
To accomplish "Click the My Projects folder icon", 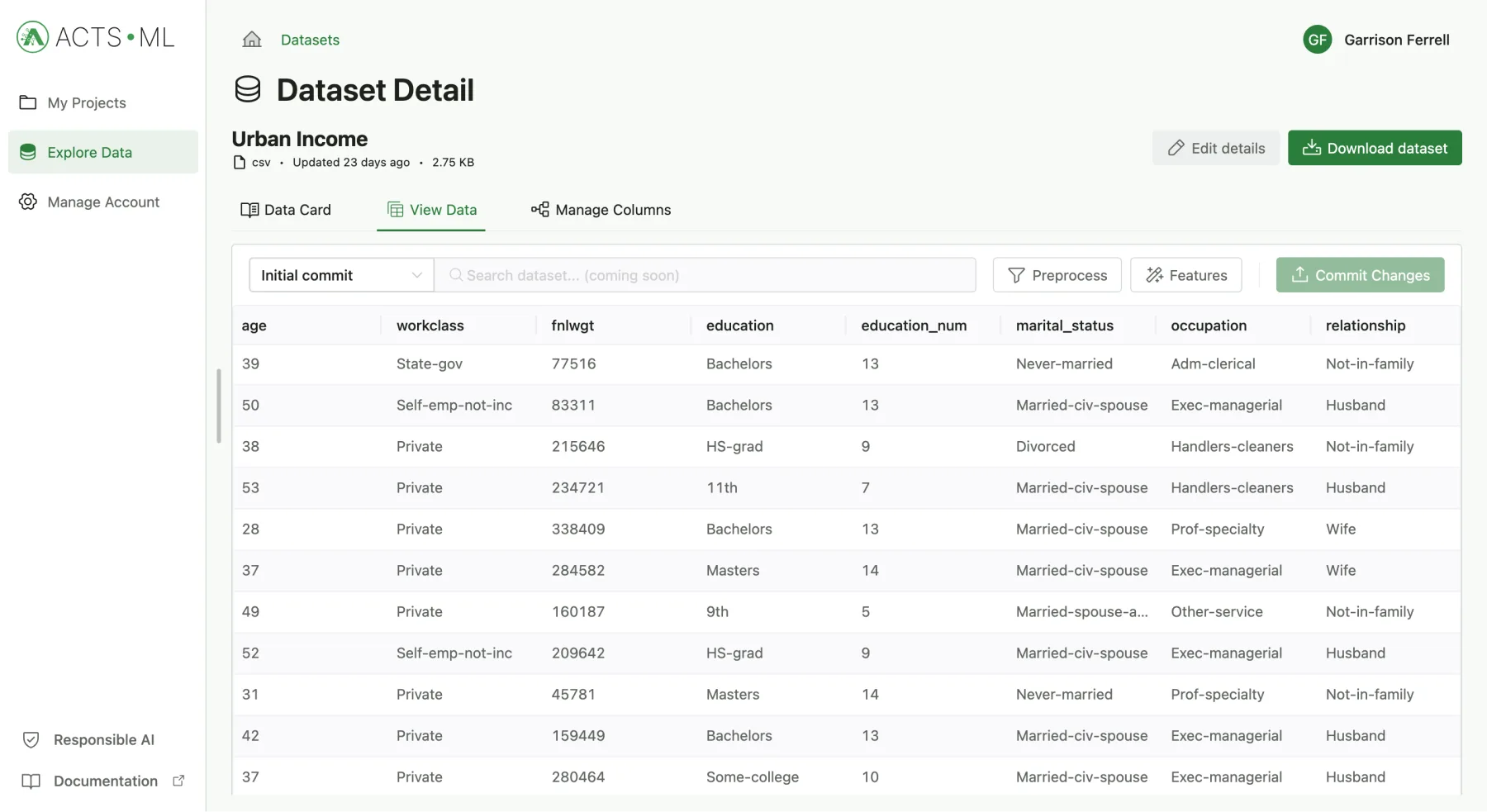I will (28, 102).
